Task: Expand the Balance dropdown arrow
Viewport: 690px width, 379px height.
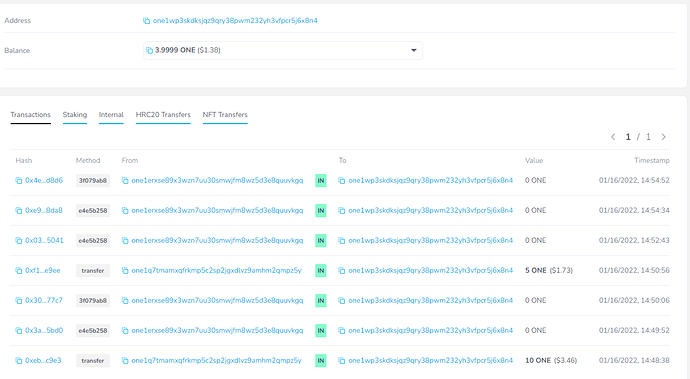Action: coord(414,50)
